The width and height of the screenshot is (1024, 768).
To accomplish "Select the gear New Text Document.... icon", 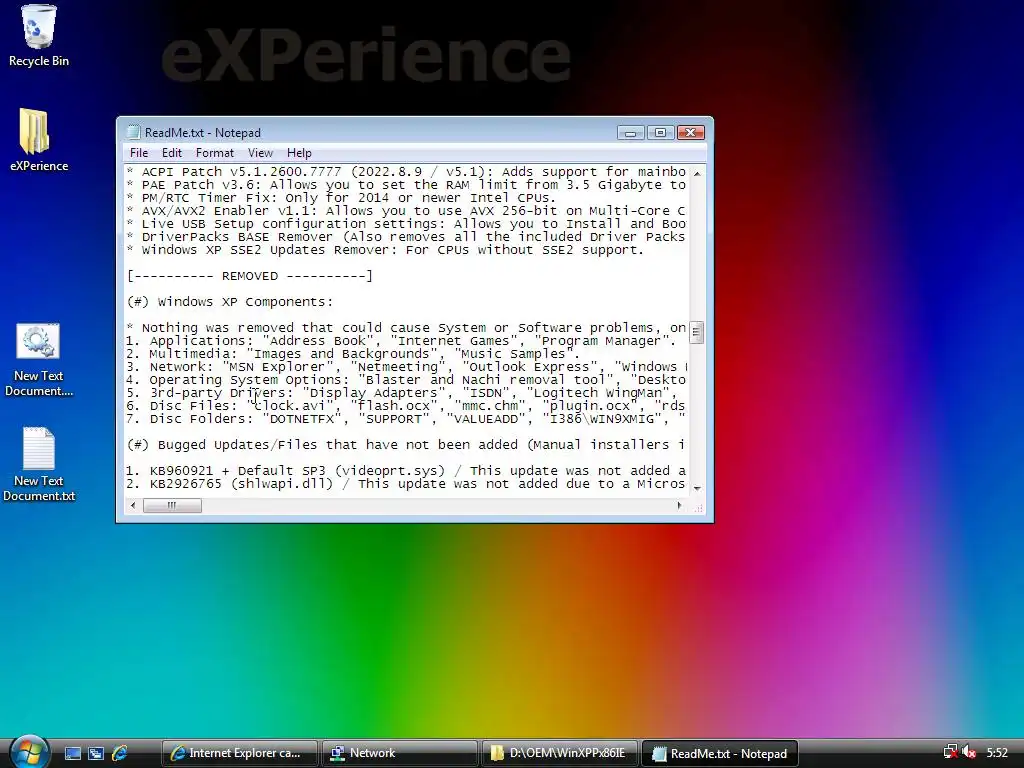I will click(39, 360).
